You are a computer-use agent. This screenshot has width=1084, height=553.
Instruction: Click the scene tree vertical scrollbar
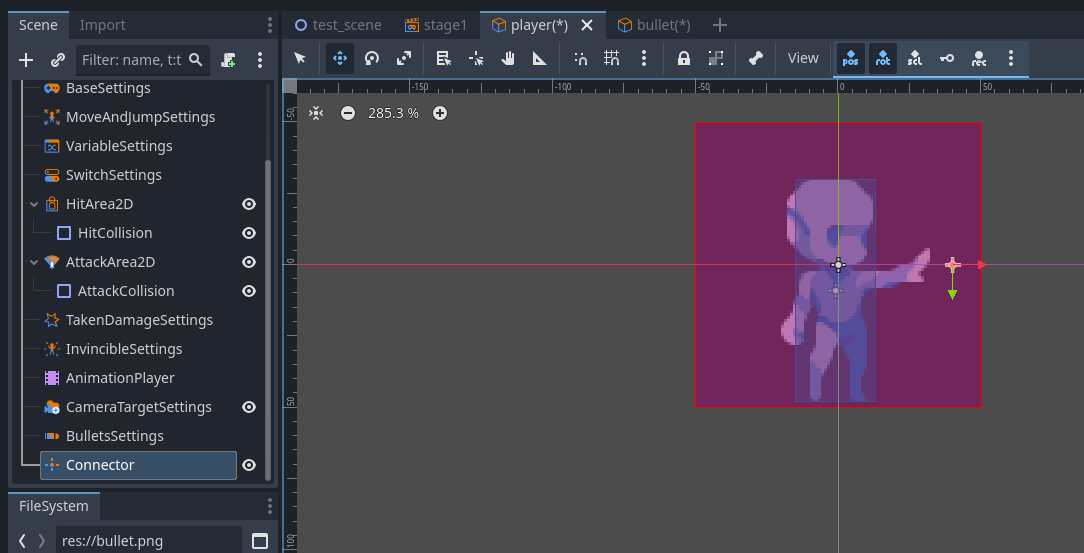pyautogui.click(x=268, y=320)
